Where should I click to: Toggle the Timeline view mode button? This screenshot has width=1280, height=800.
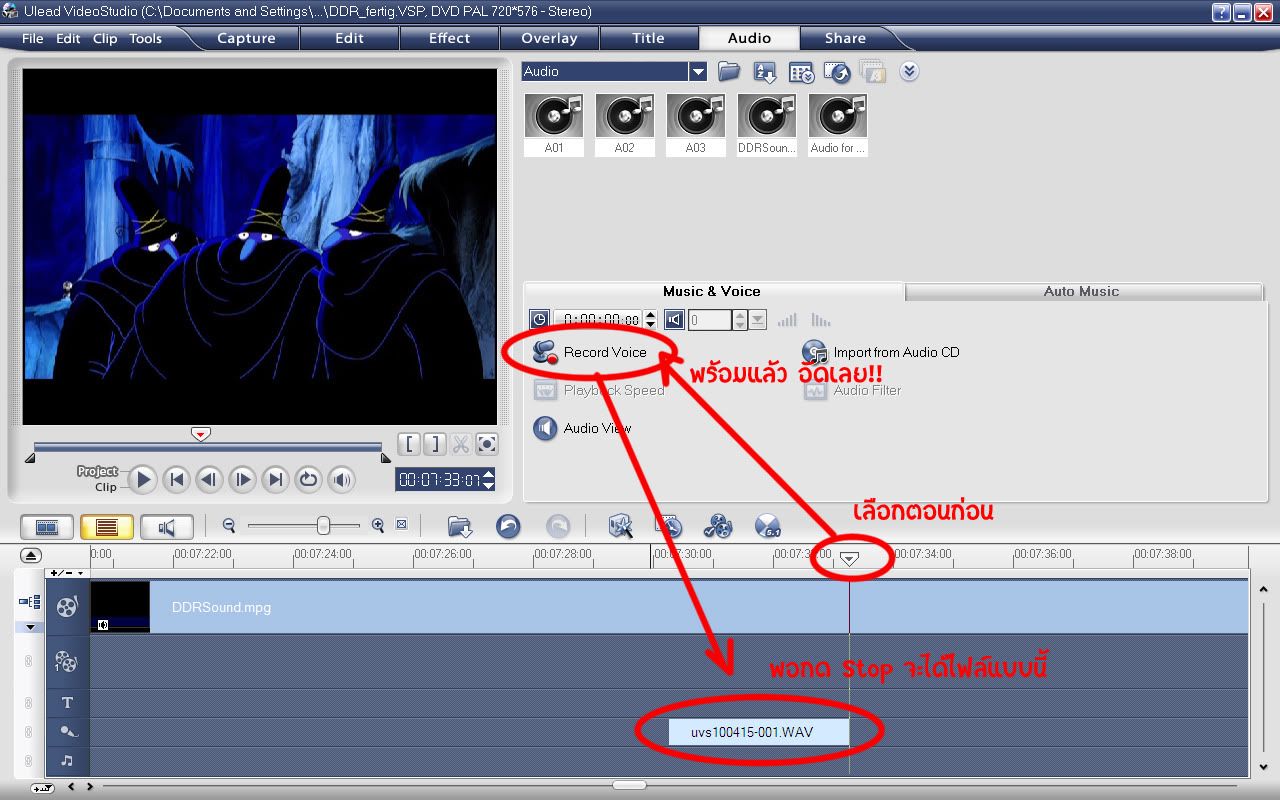pyautogui.click(x=106, y=527)
